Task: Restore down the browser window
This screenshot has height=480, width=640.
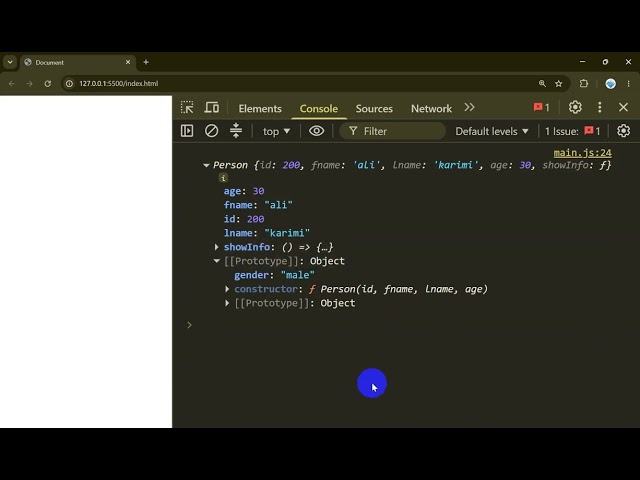Action: tap(605, 62)
